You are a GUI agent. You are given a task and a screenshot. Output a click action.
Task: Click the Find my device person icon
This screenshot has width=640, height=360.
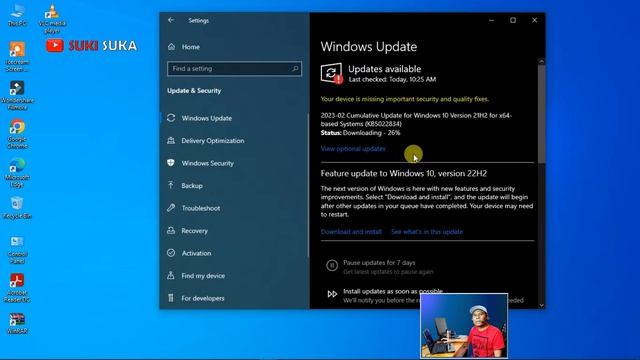pos(171,276)
